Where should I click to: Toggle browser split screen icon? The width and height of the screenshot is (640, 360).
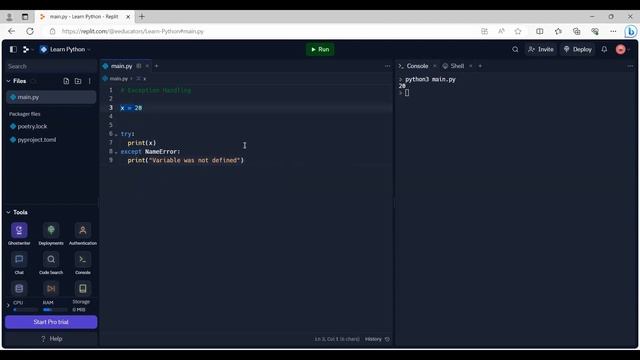point(540,31)
